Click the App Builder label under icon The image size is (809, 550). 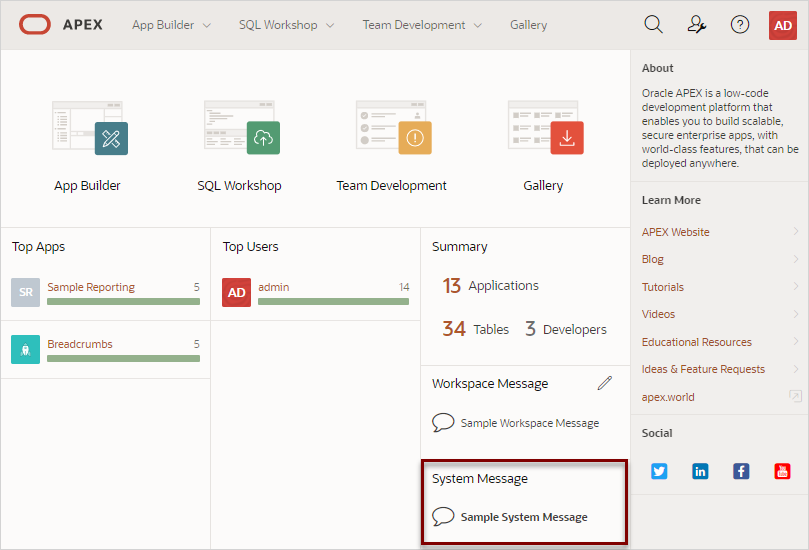point(87,185)
